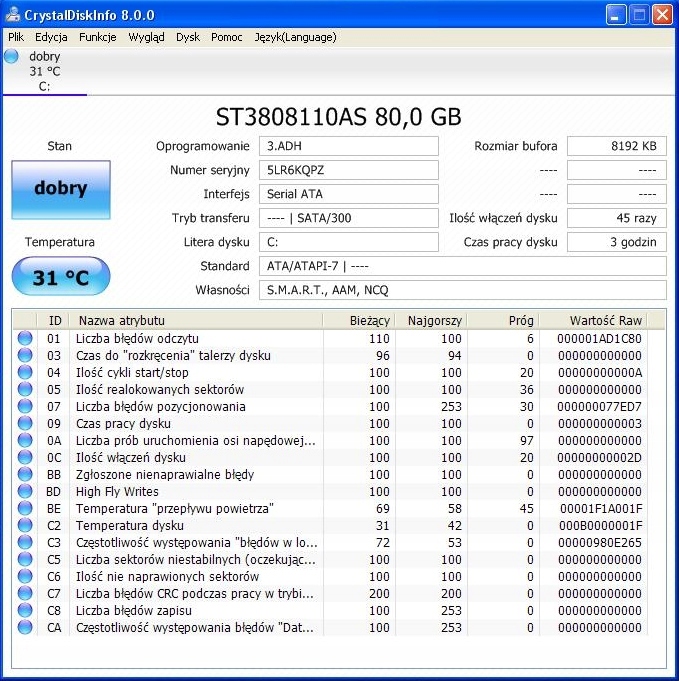
Task: Maximize the CrystalDiskInfo window
Action: 639,15
